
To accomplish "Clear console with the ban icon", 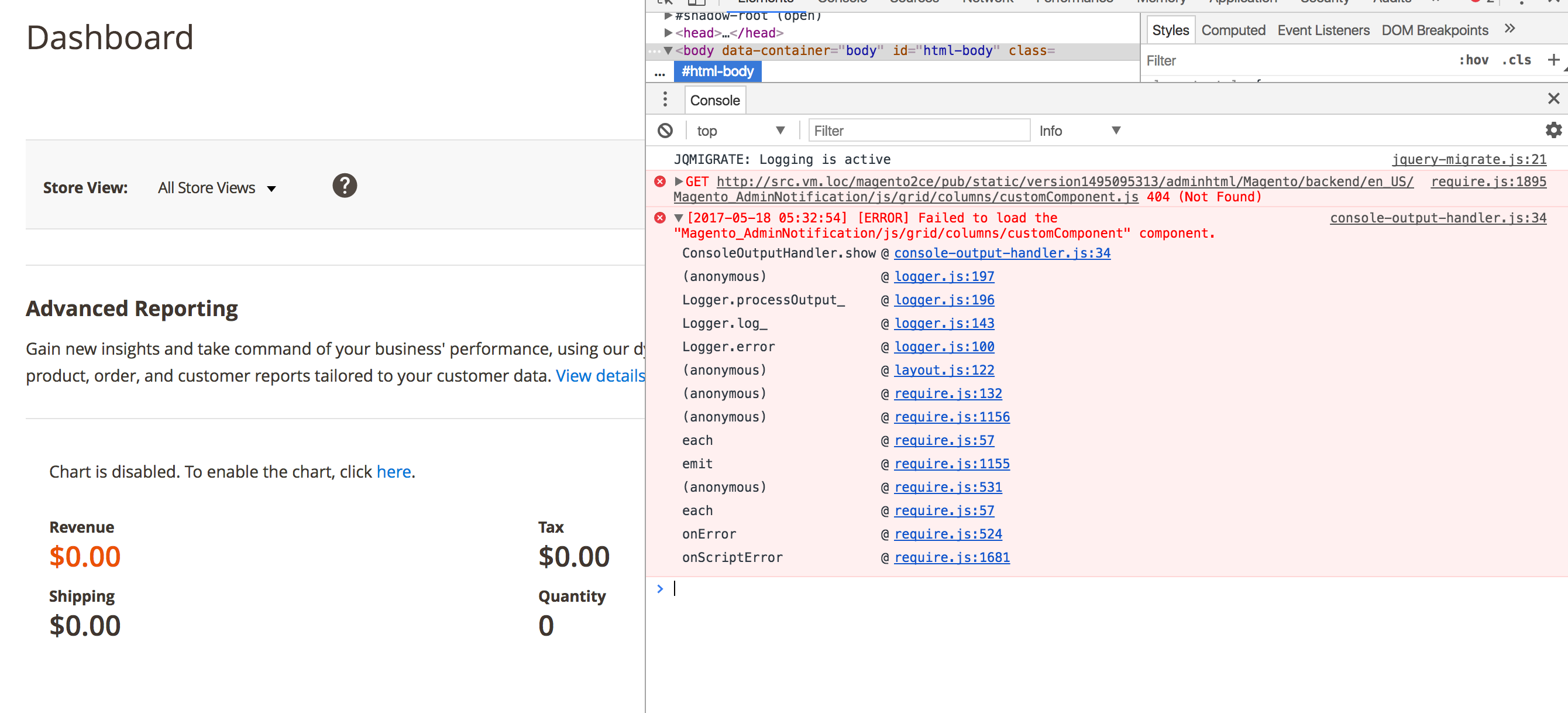I will [665, 131].
